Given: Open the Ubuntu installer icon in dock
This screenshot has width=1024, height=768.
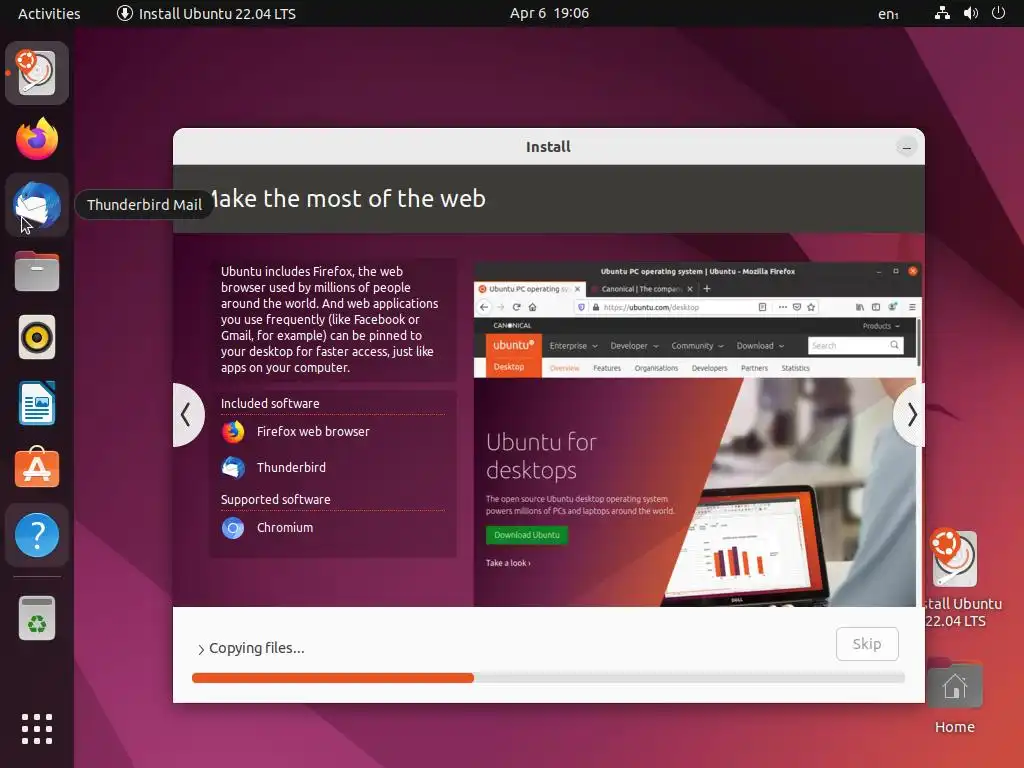Looking at the screenshot, I should tap(37, 72).
